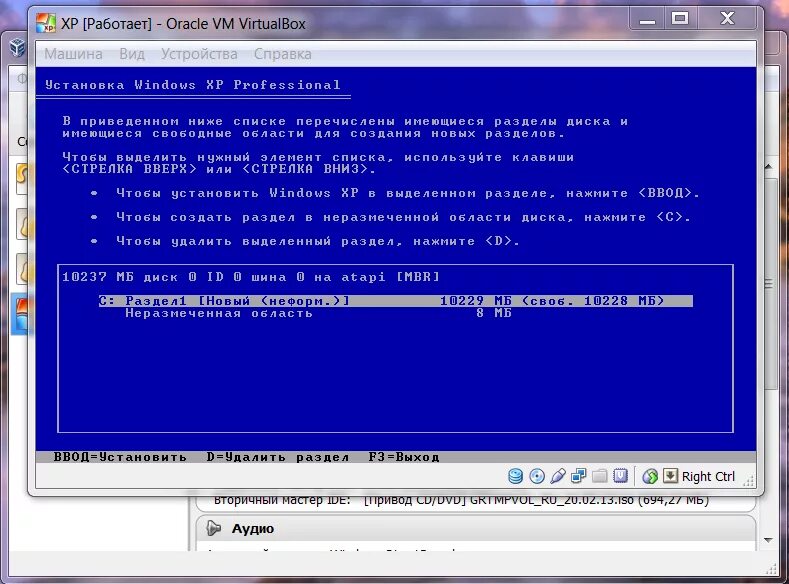789x584 pixels.
Task: Select the C: Раздел1 partition row
Action: point(396,301)
